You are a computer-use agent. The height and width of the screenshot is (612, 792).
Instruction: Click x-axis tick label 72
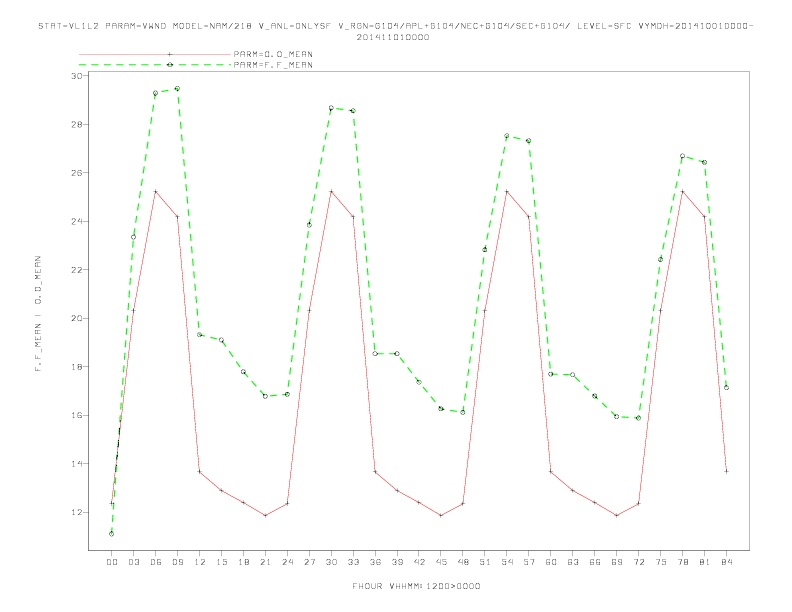(638, 562)
